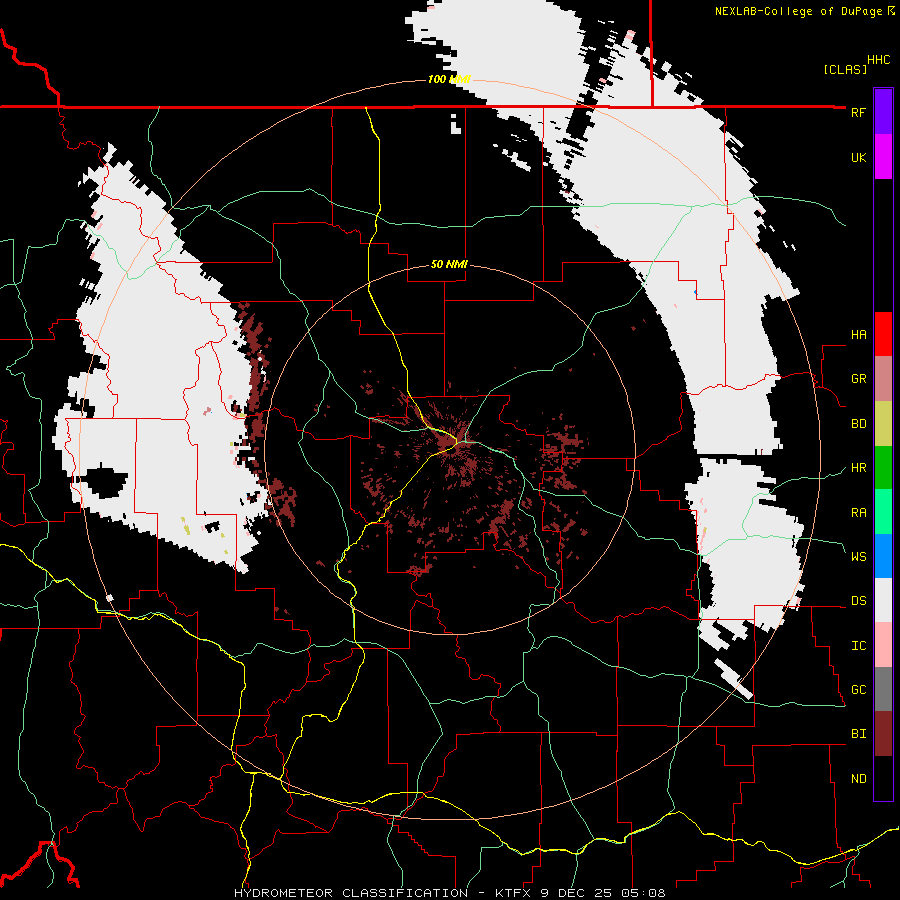Select the BD yellow legend swatch
This screenshot has height=900, width=900.
pyautogui.click(x=883, y=423)
